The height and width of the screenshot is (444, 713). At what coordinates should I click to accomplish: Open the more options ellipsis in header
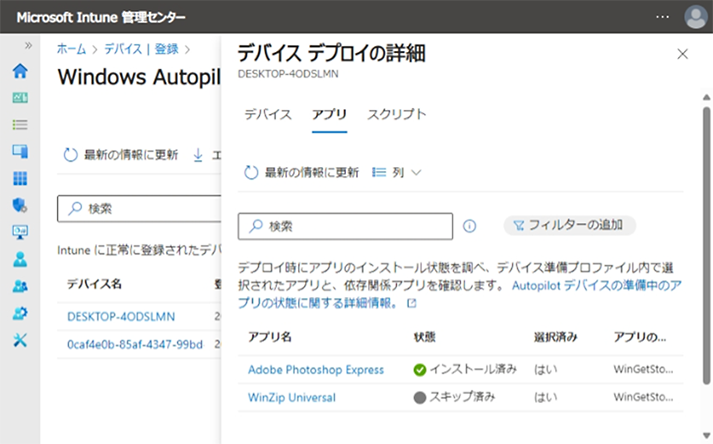663,17
